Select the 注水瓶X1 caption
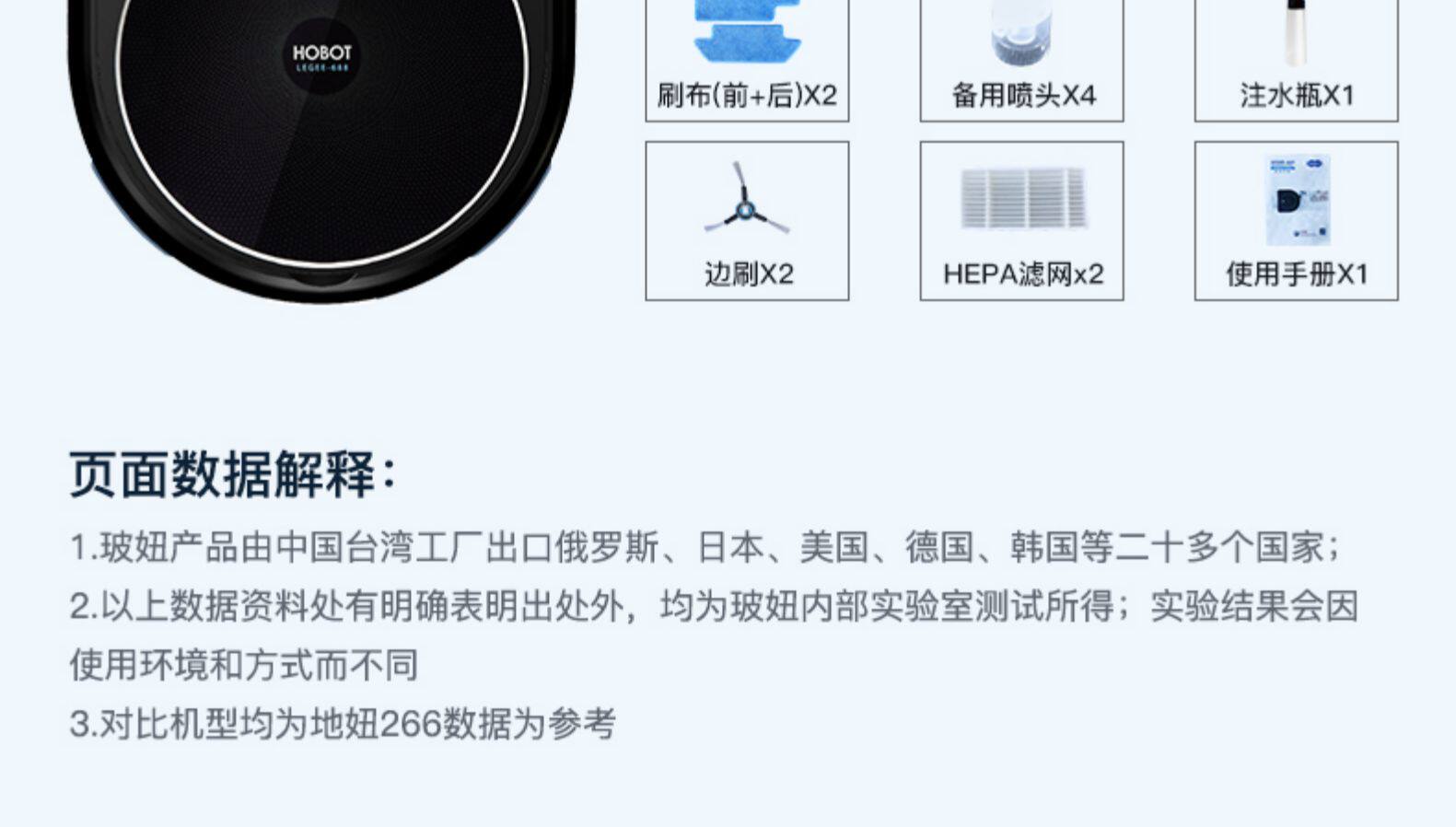This screenshot has width=1456, height=827. tap(1297, 95)
